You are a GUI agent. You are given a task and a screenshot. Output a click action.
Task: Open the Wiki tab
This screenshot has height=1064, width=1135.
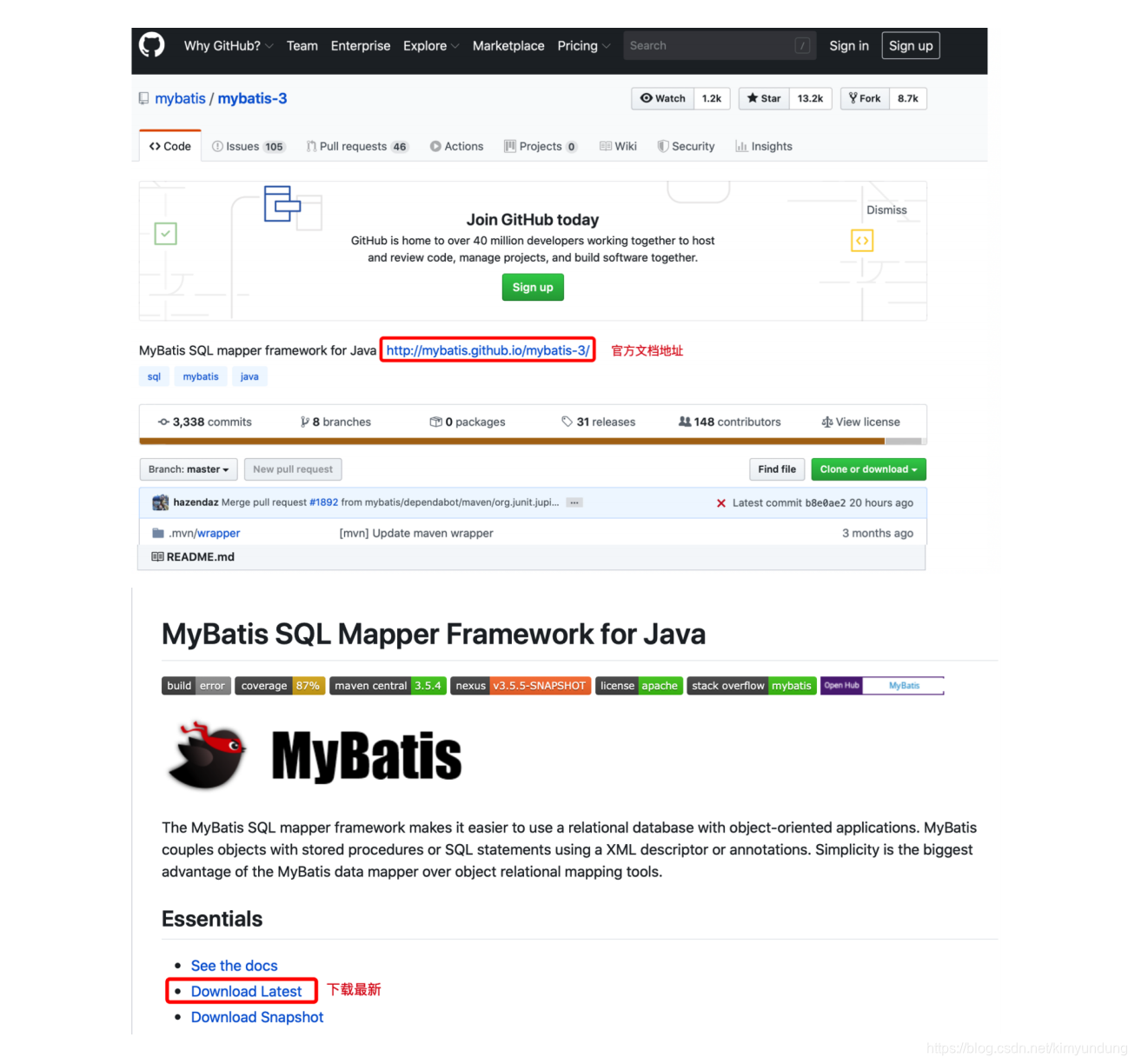618,146
